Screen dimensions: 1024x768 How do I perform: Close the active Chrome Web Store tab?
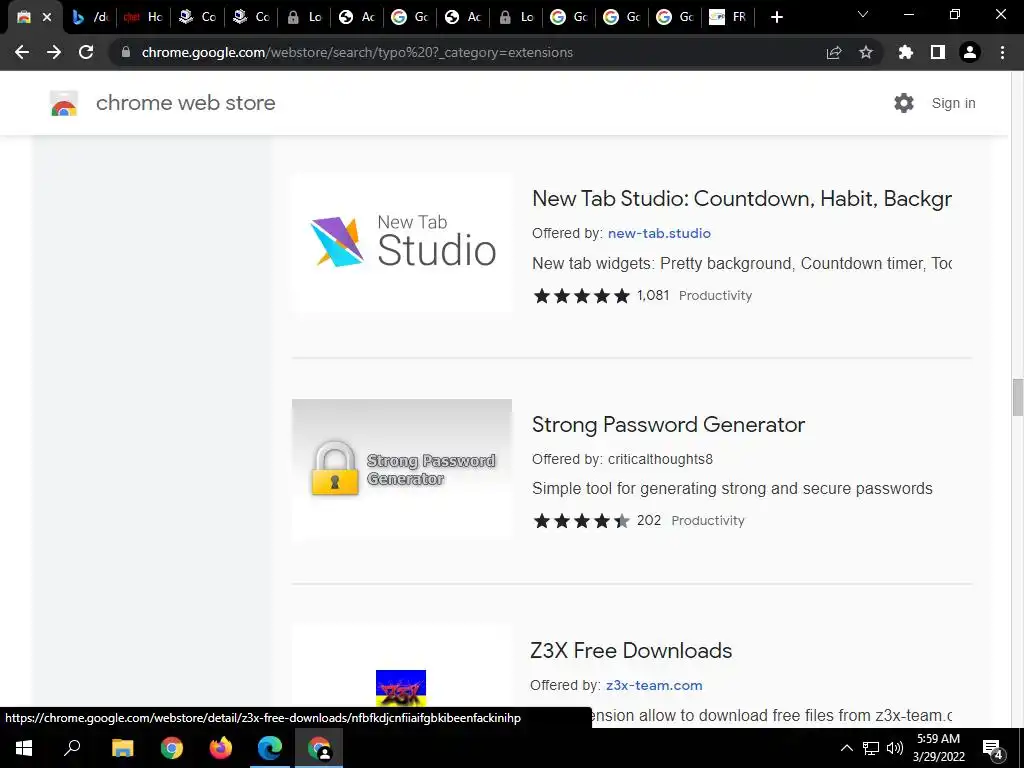pos(47,17)
